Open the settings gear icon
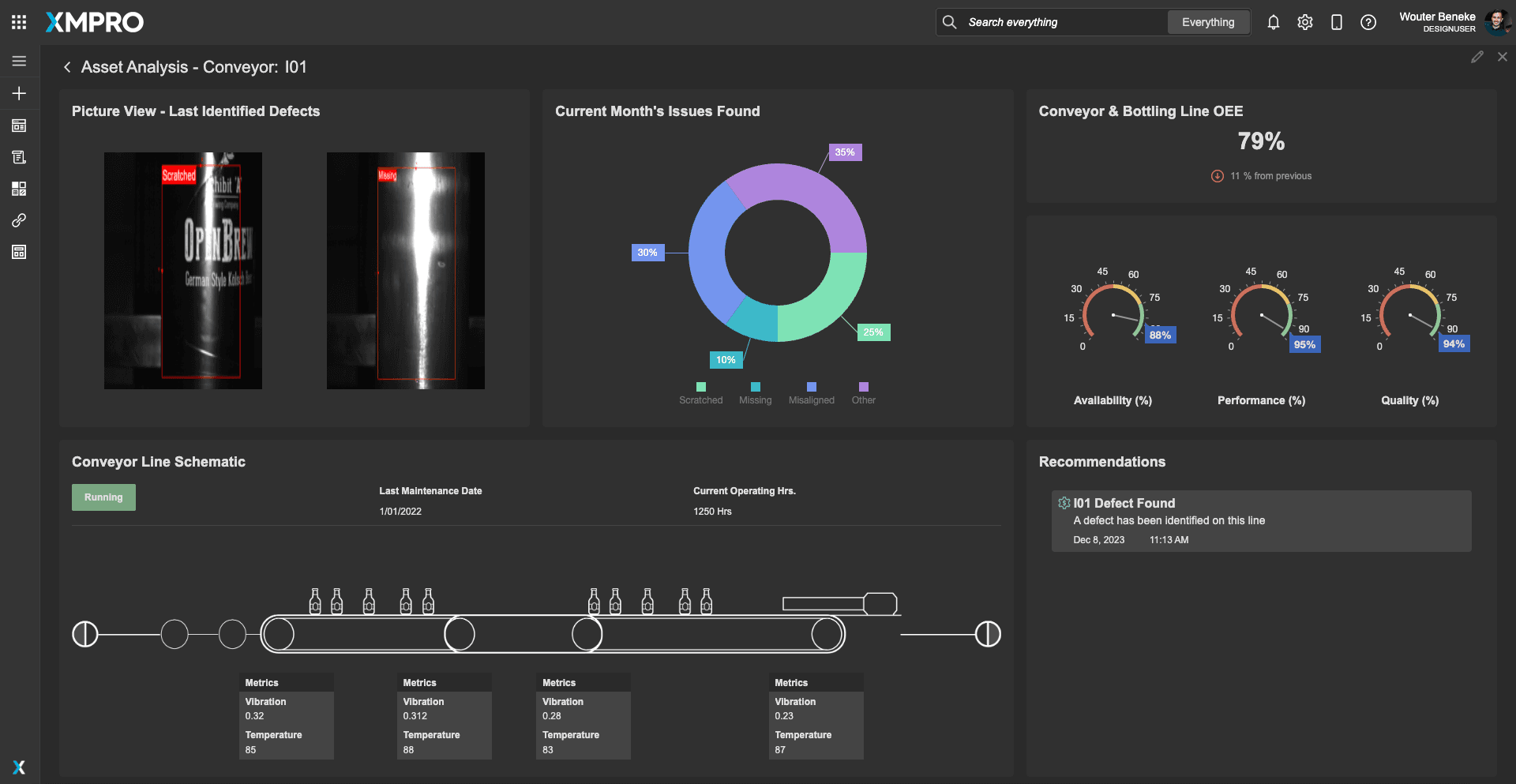 (1304, 22)
